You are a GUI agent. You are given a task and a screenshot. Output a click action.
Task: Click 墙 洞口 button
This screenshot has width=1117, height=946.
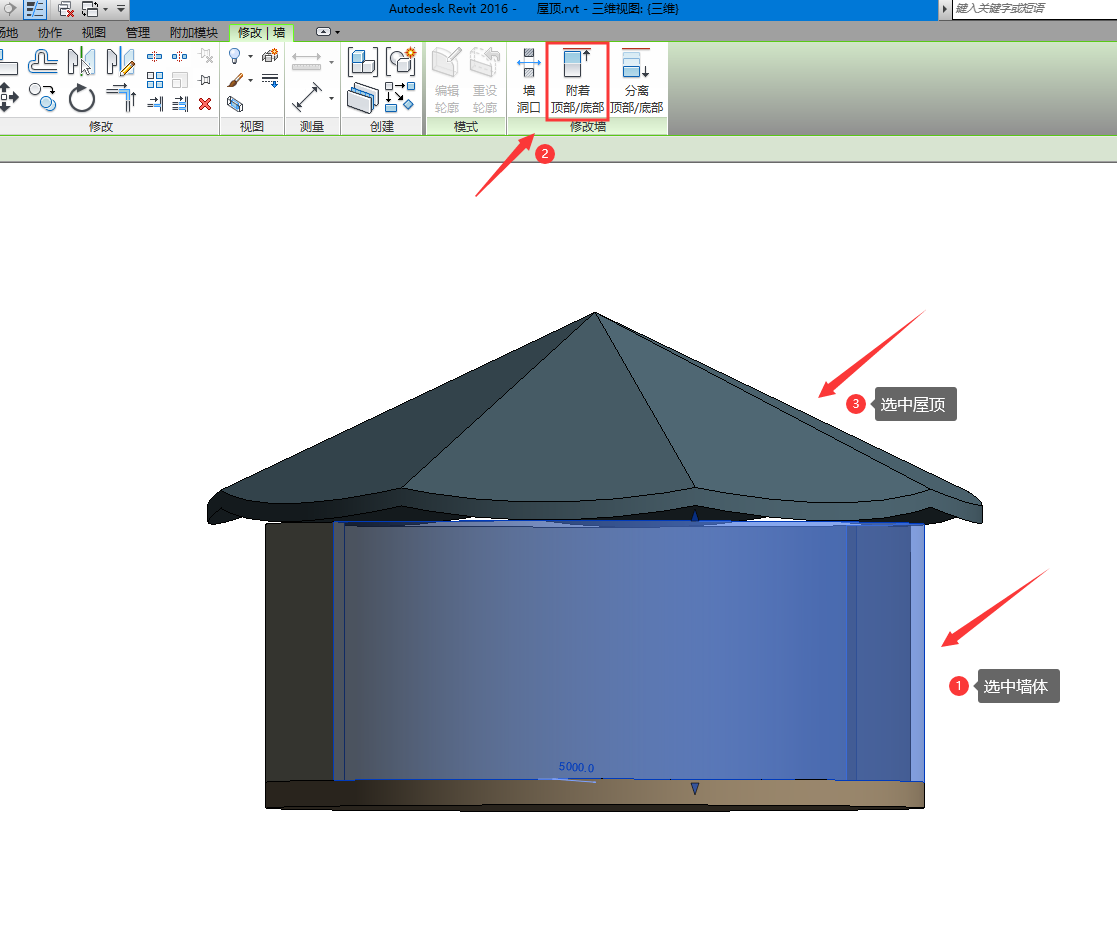tap(528, 80)
